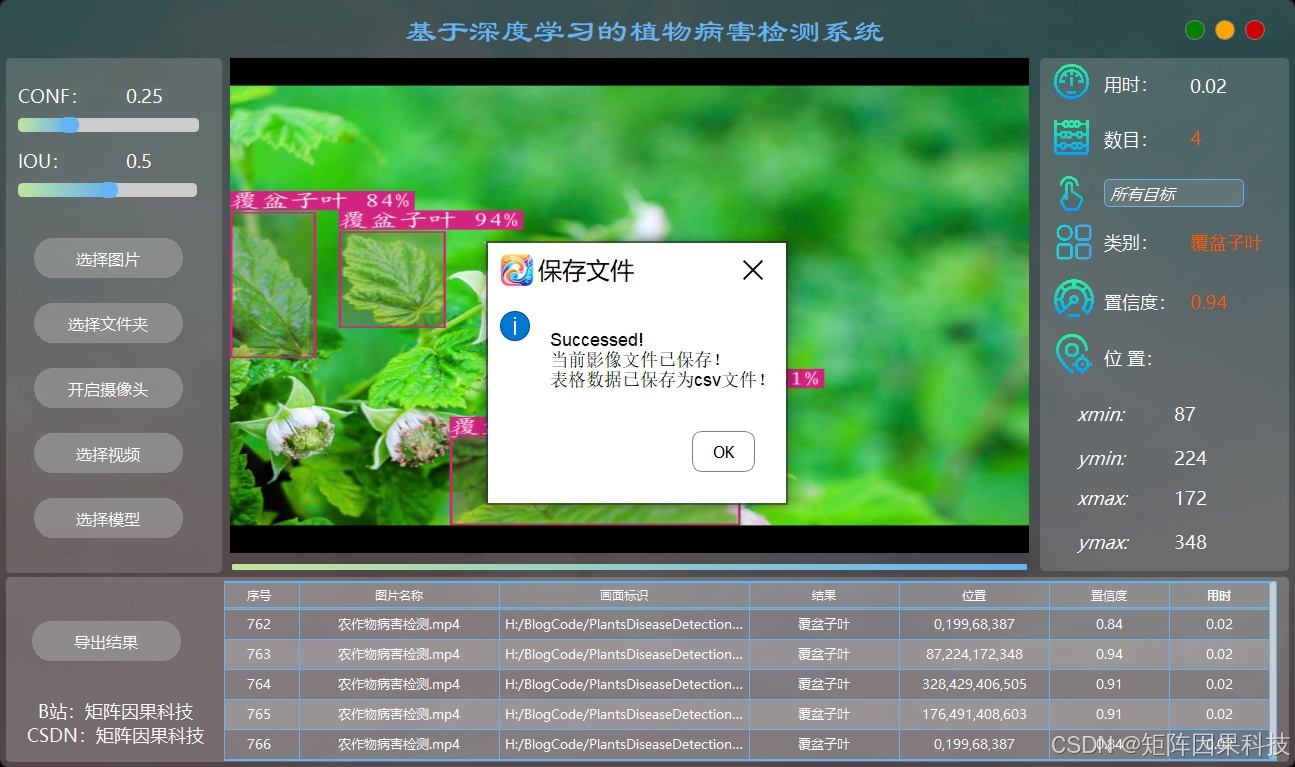Click the location pin icon beside 位置
Screen dimensions: 1295x767
[1073, 355]
